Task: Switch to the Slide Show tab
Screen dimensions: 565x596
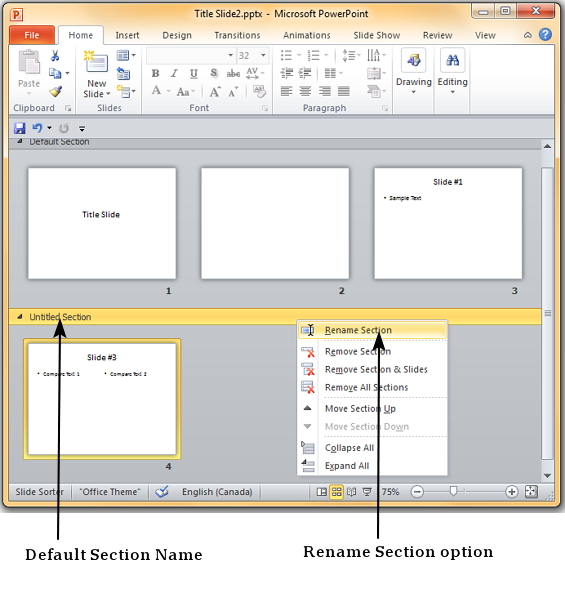Action: pos(376,35)
